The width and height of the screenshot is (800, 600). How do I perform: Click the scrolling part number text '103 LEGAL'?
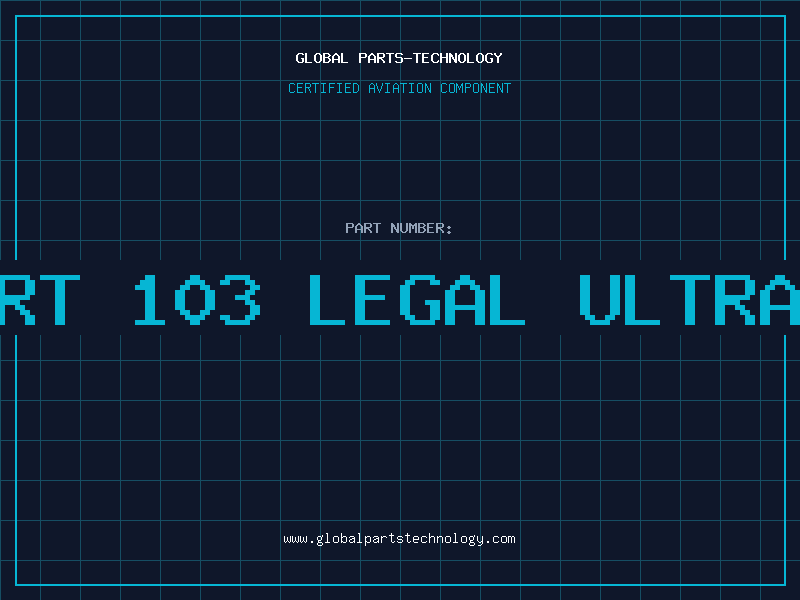pyautogui.click(x=330, y=299)
